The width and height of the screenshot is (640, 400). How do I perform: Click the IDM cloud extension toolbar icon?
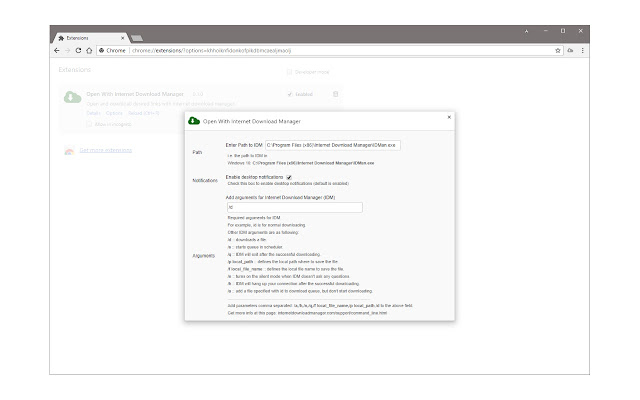point(570,51)
